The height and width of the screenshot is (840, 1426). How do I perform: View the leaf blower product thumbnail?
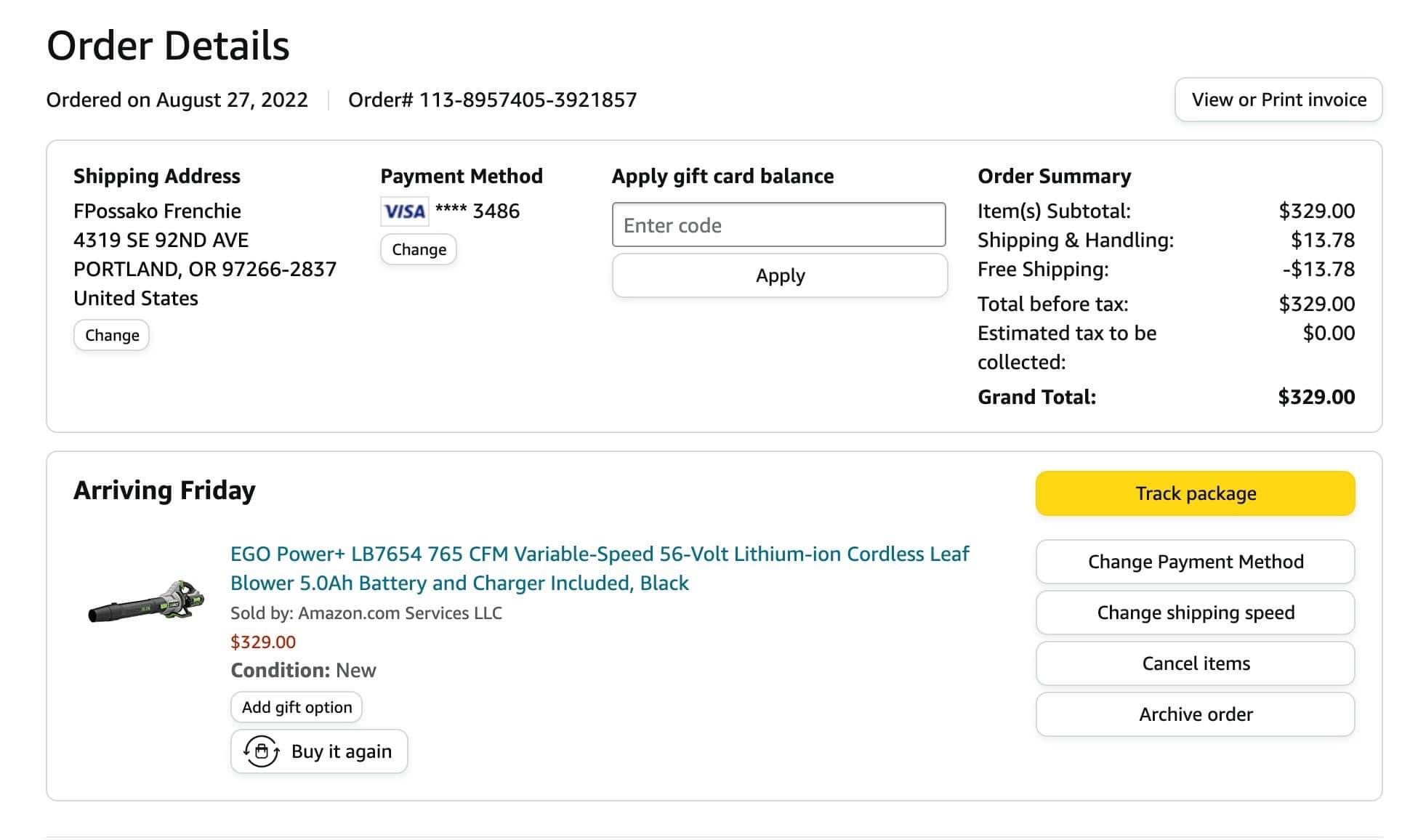tap(146, 602)
